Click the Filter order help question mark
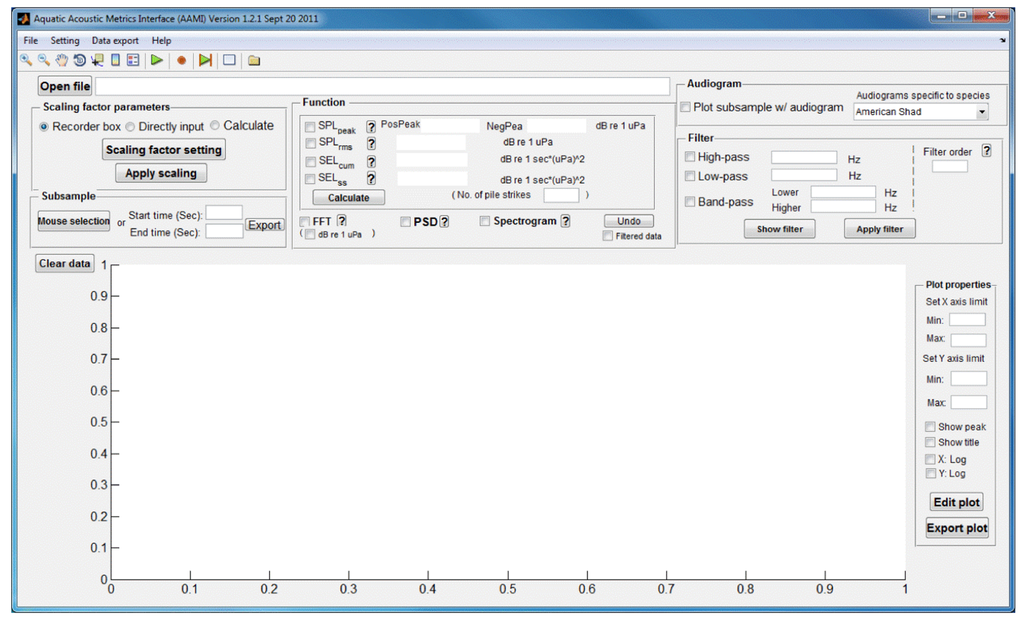Image resolution: width=1024 pixels, height=624 pixels. pyautogui.click(x=986, y=151)
